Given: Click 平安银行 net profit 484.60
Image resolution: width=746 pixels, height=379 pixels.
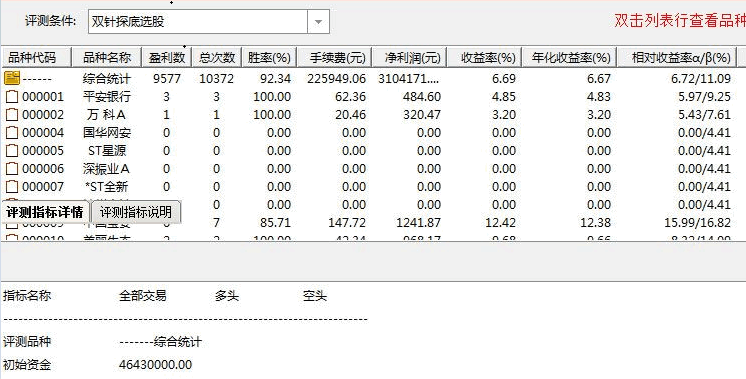Looking at the screenshot, I should tap(422, 97).
